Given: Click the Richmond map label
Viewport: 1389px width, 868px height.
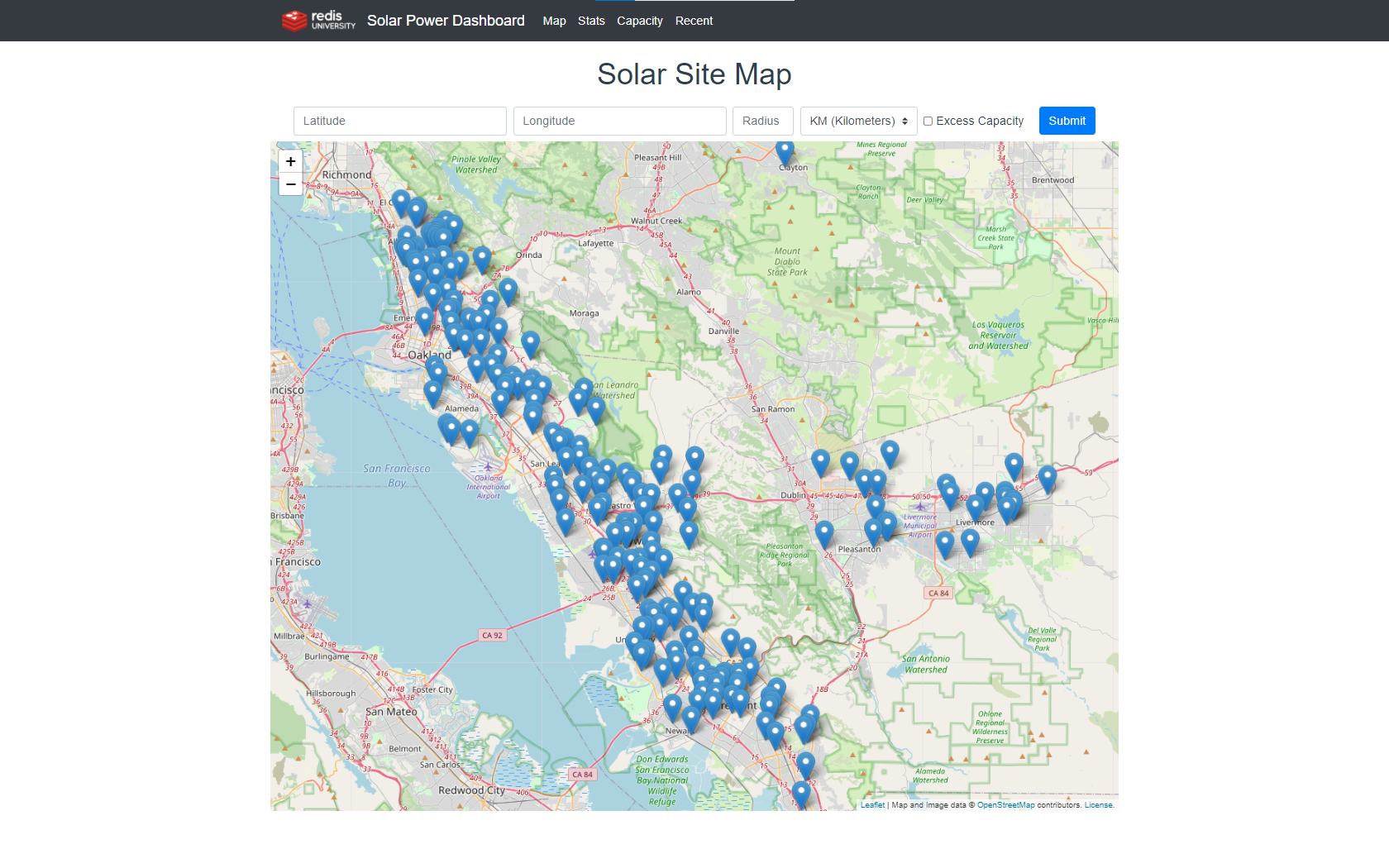Looking at the screenshot, I should [346, 175].
